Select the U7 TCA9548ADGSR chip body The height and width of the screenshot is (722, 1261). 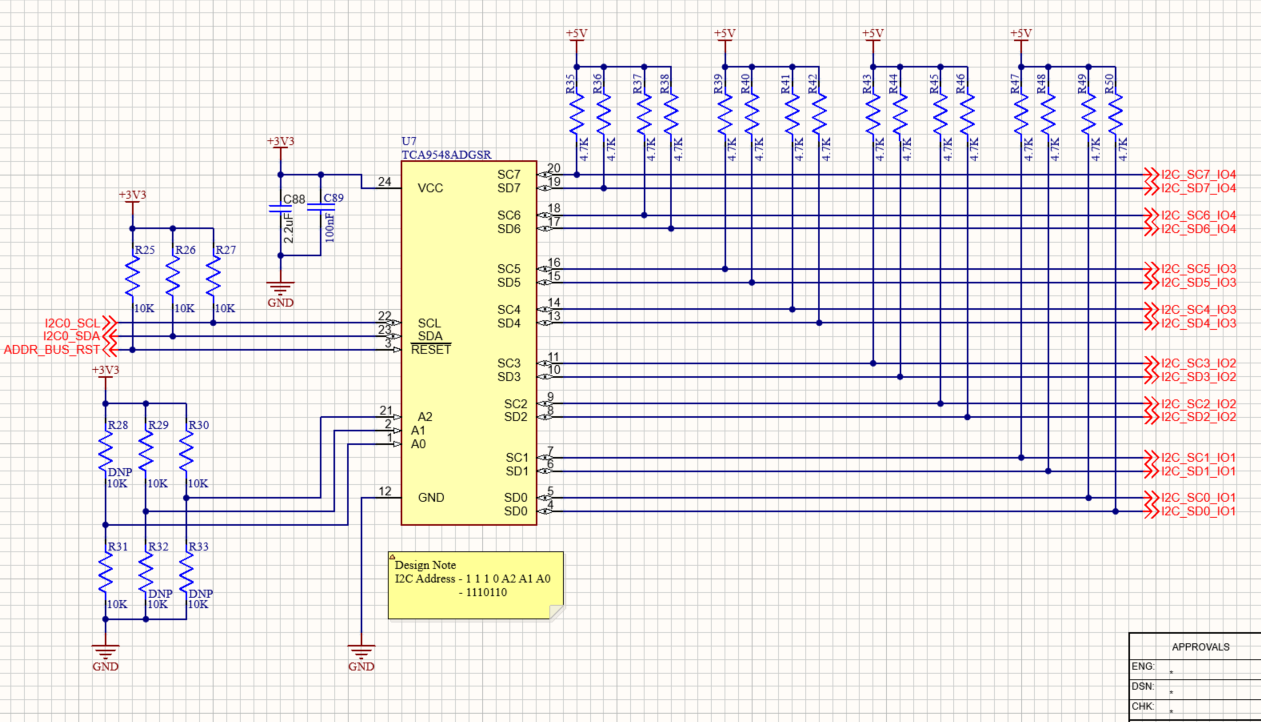click(x=468, y=343)
